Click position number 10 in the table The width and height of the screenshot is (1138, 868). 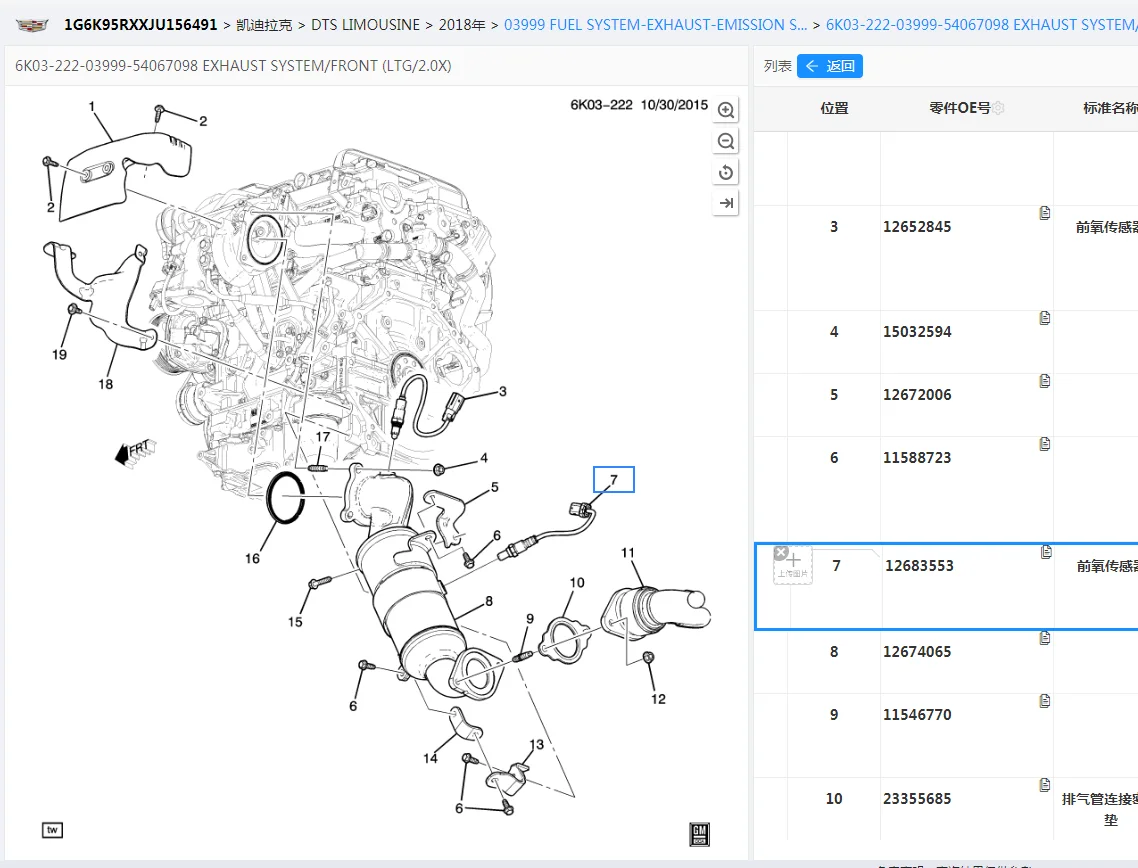(834, 799)
